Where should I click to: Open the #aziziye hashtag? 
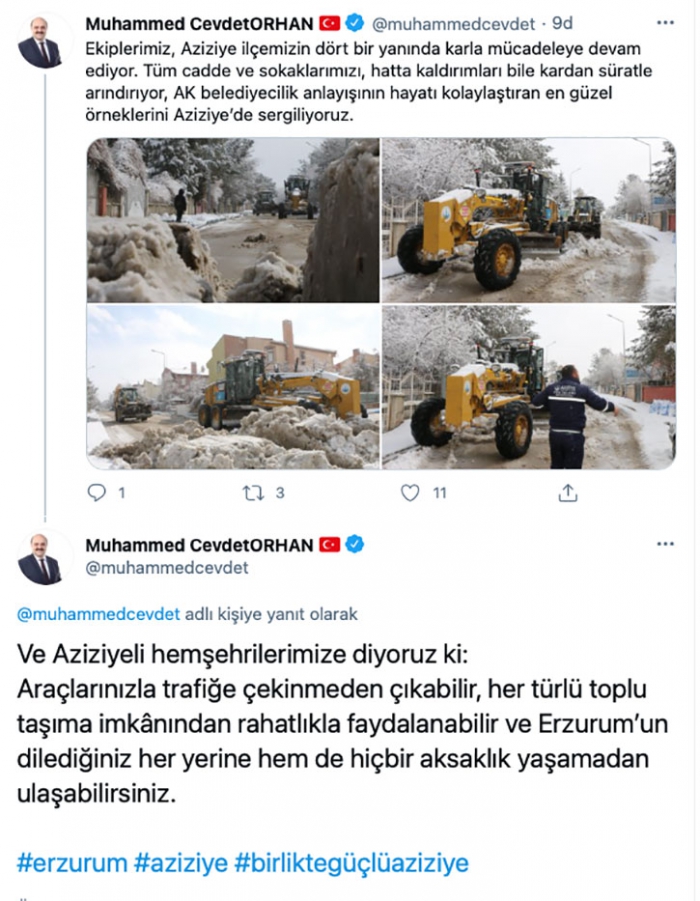[x=181, y=863]
